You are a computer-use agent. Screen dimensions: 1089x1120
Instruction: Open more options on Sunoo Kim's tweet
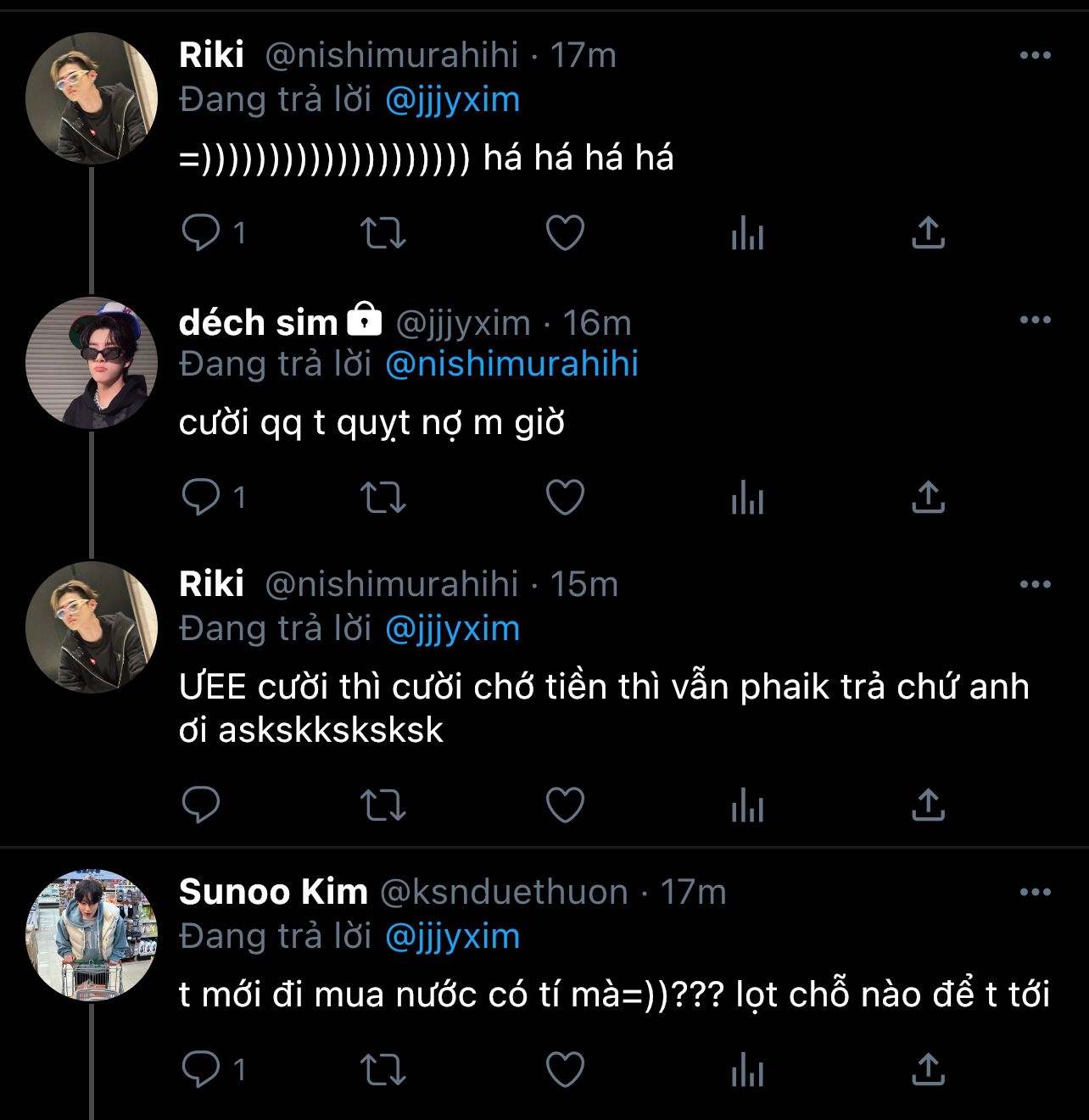tap(1035, 893)
